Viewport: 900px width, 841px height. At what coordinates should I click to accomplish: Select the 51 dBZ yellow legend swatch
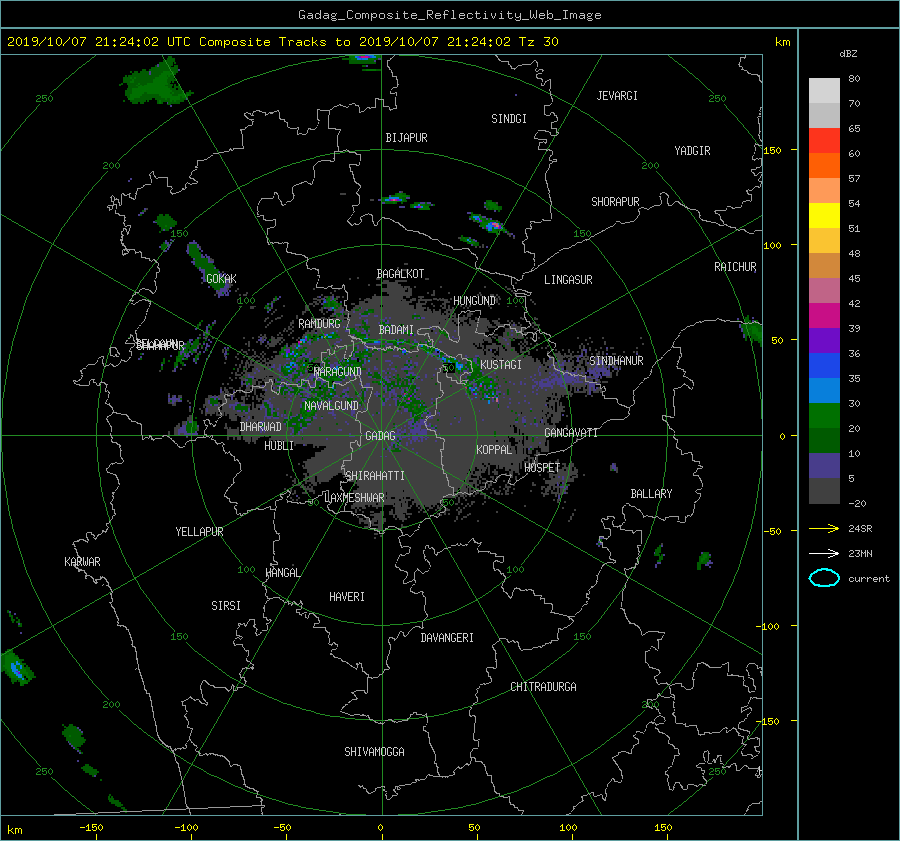(x=824, y=216)
